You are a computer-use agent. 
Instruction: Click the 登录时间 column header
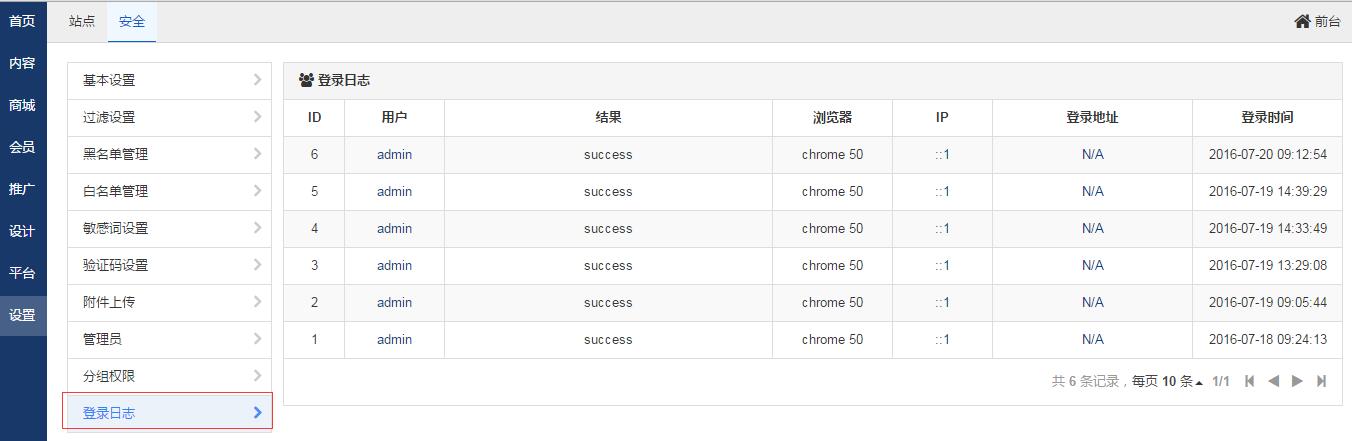[1267, 117]
